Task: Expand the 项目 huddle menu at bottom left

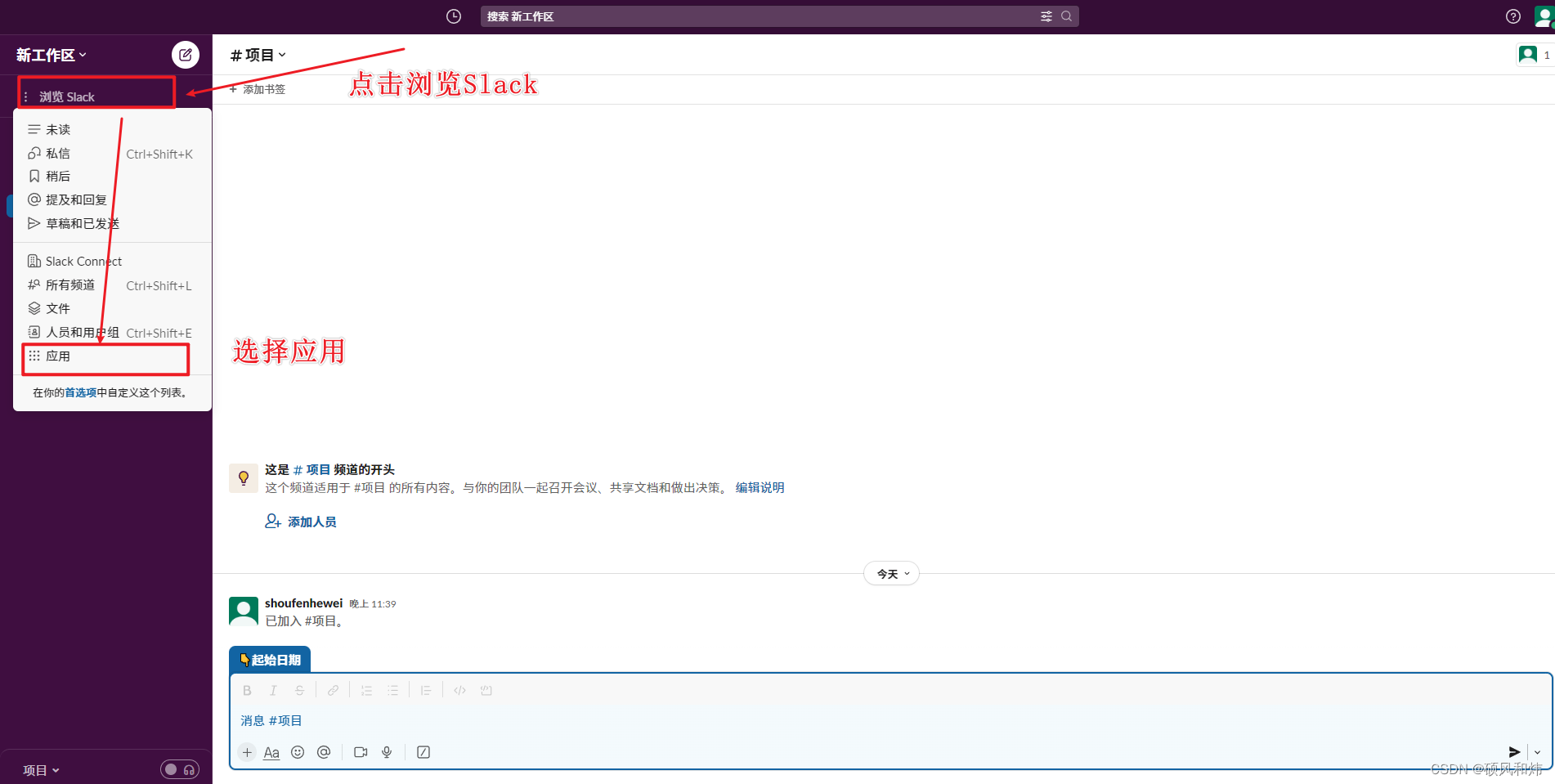Action: point(41,770)
